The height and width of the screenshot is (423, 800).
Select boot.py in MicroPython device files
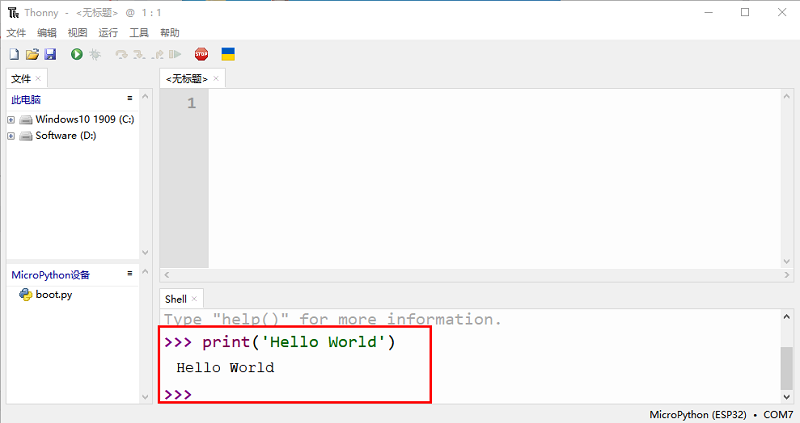53,295
